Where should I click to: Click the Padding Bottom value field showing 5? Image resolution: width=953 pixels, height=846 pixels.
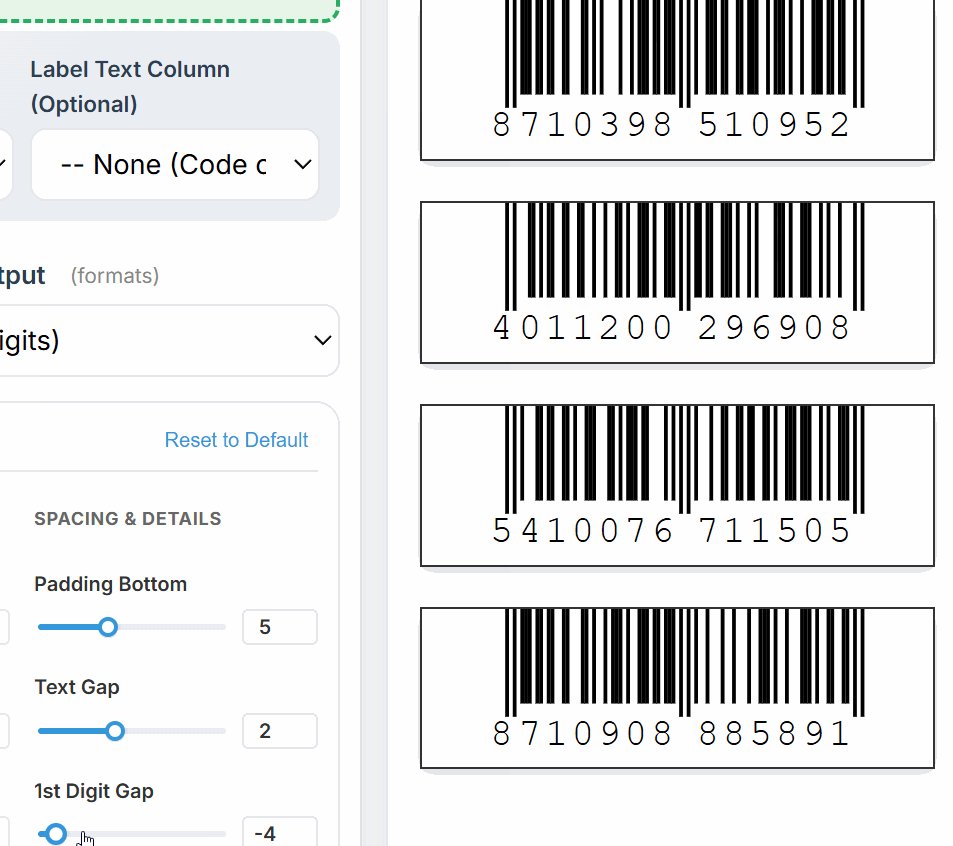coord(279,627)
